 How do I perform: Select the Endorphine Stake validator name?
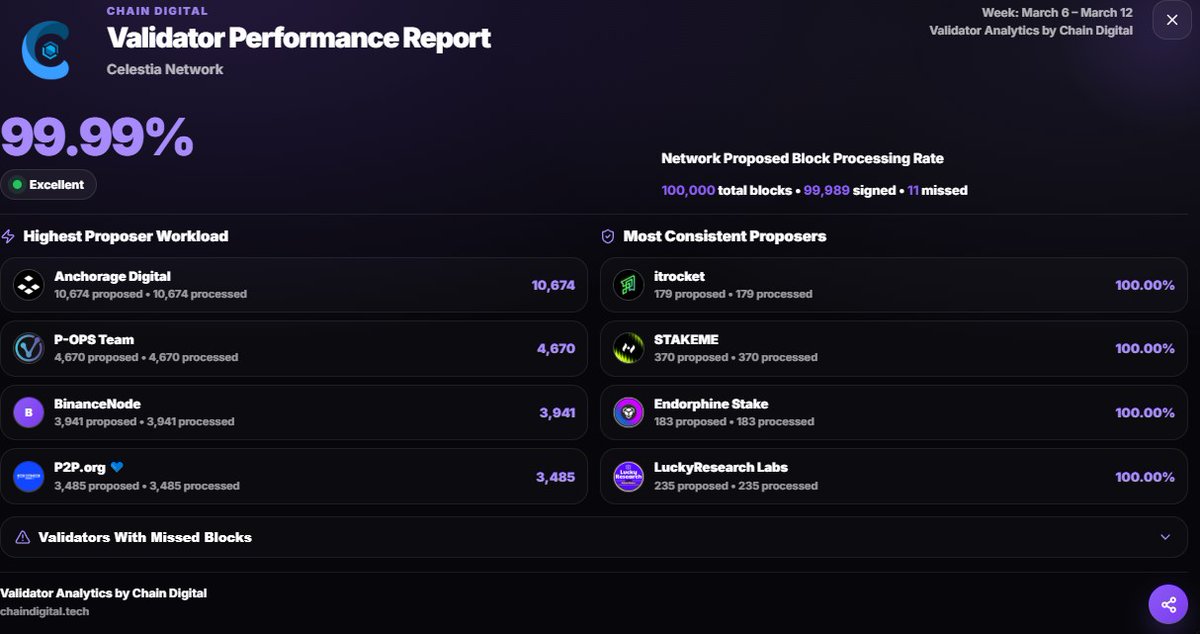click(x=711, y=404)
